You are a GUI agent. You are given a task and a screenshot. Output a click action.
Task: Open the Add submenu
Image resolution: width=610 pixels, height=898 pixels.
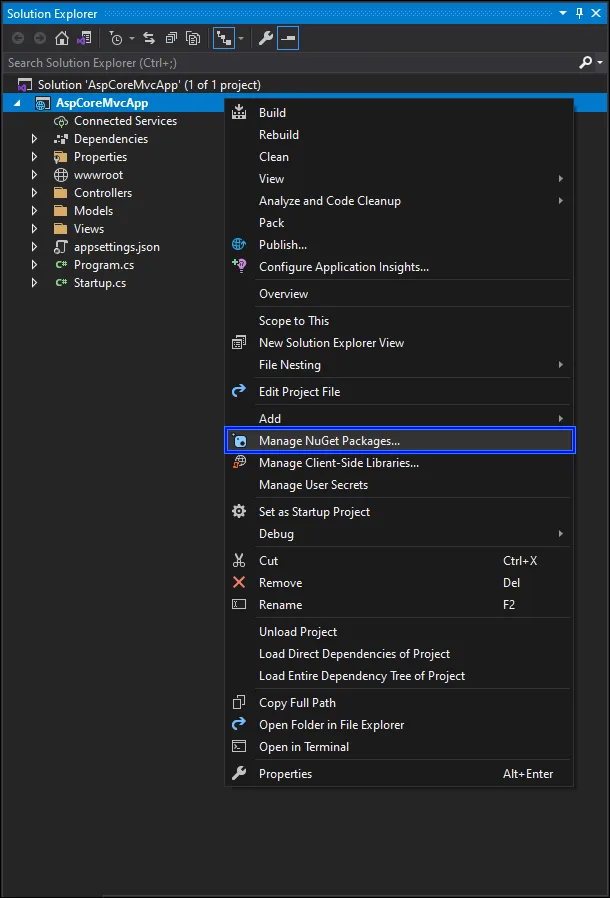[x=270, y=418]
